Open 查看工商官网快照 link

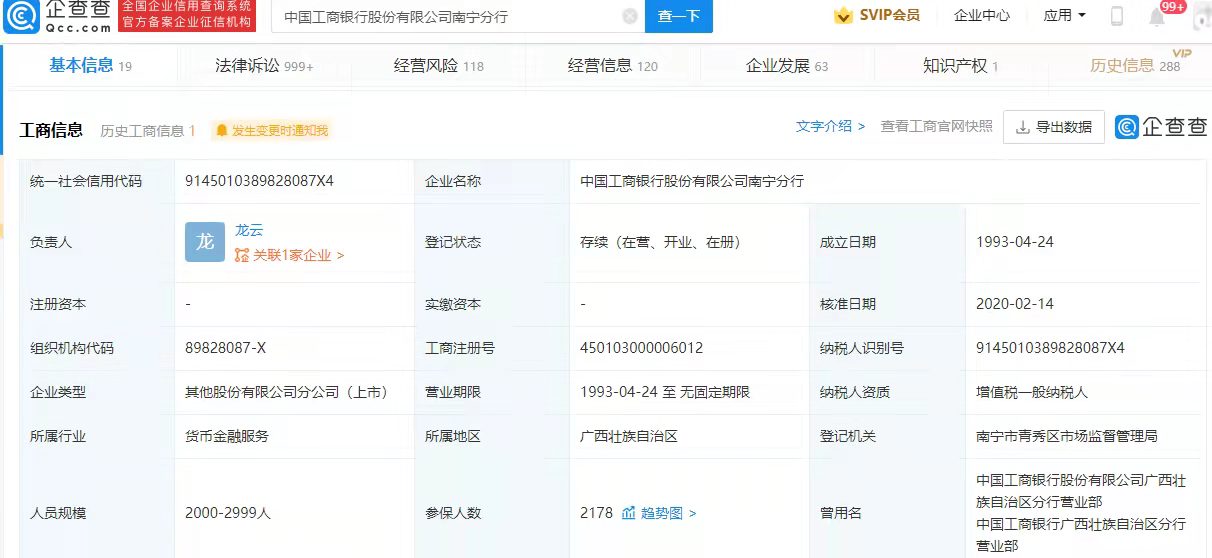point(936,126)
